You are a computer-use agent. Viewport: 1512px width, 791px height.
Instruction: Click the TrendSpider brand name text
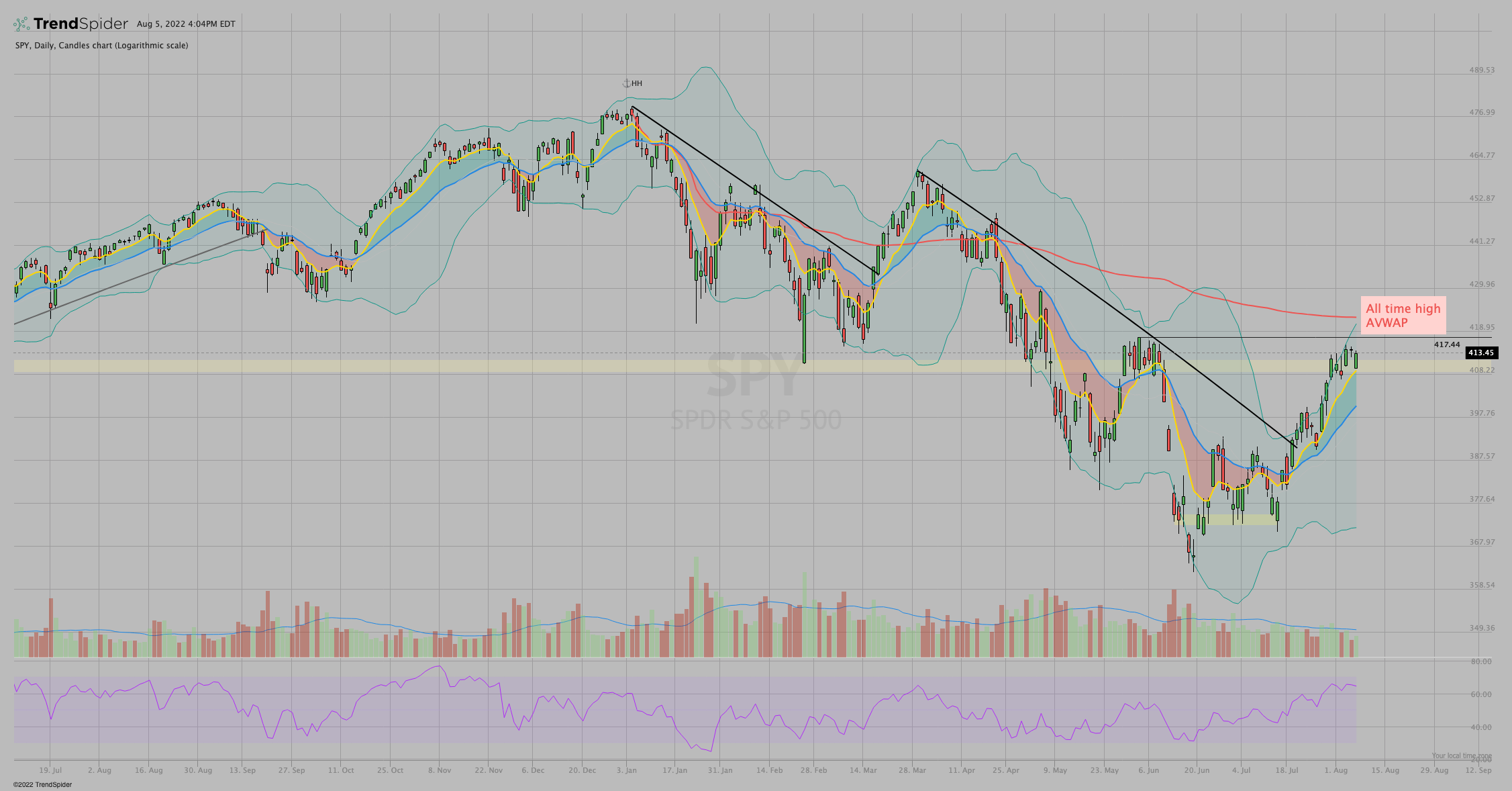tap(81, 24)
